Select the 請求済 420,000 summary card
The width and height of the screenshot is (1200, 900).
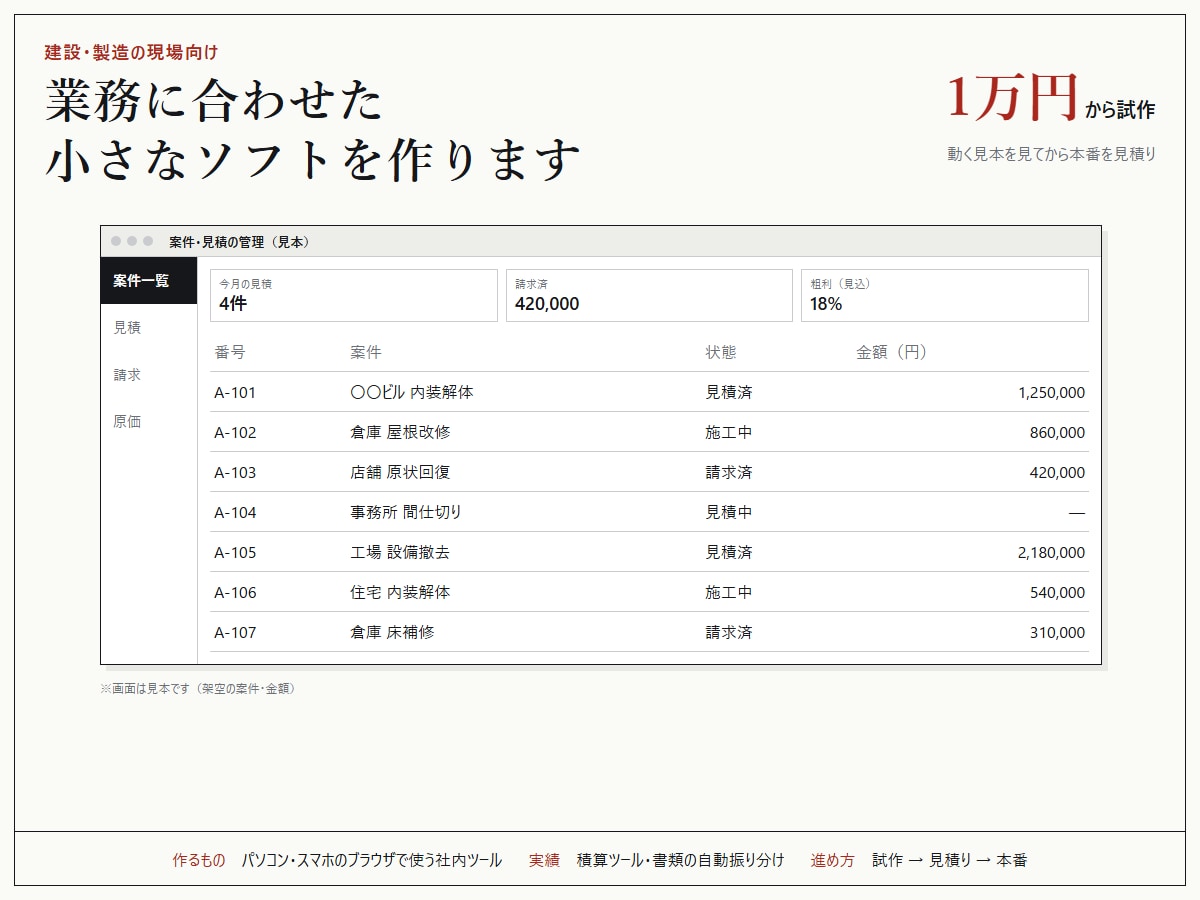pyautogui.click(x=649, y=295)
